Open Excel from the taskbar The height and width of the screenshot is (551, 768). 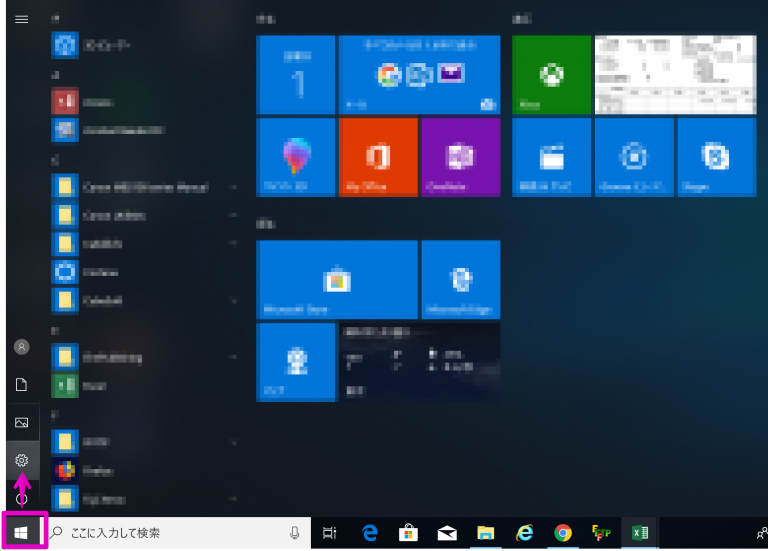click(640, 532)
